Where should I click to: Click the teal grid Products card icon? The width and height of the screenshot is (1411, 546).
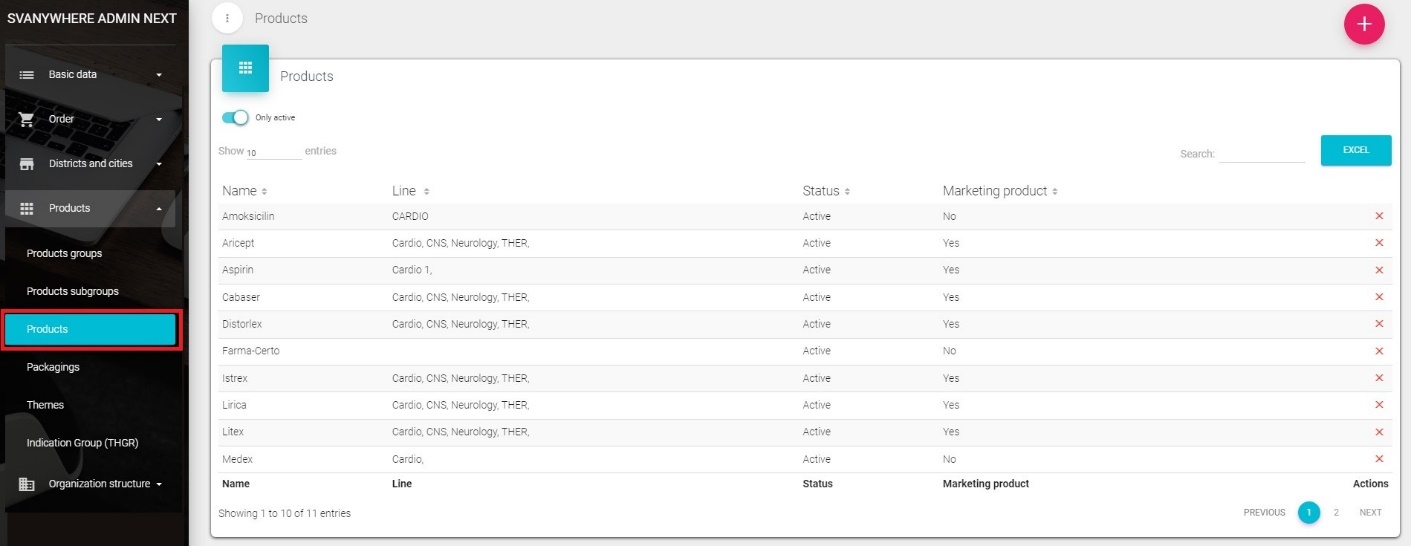pos(245,68)
